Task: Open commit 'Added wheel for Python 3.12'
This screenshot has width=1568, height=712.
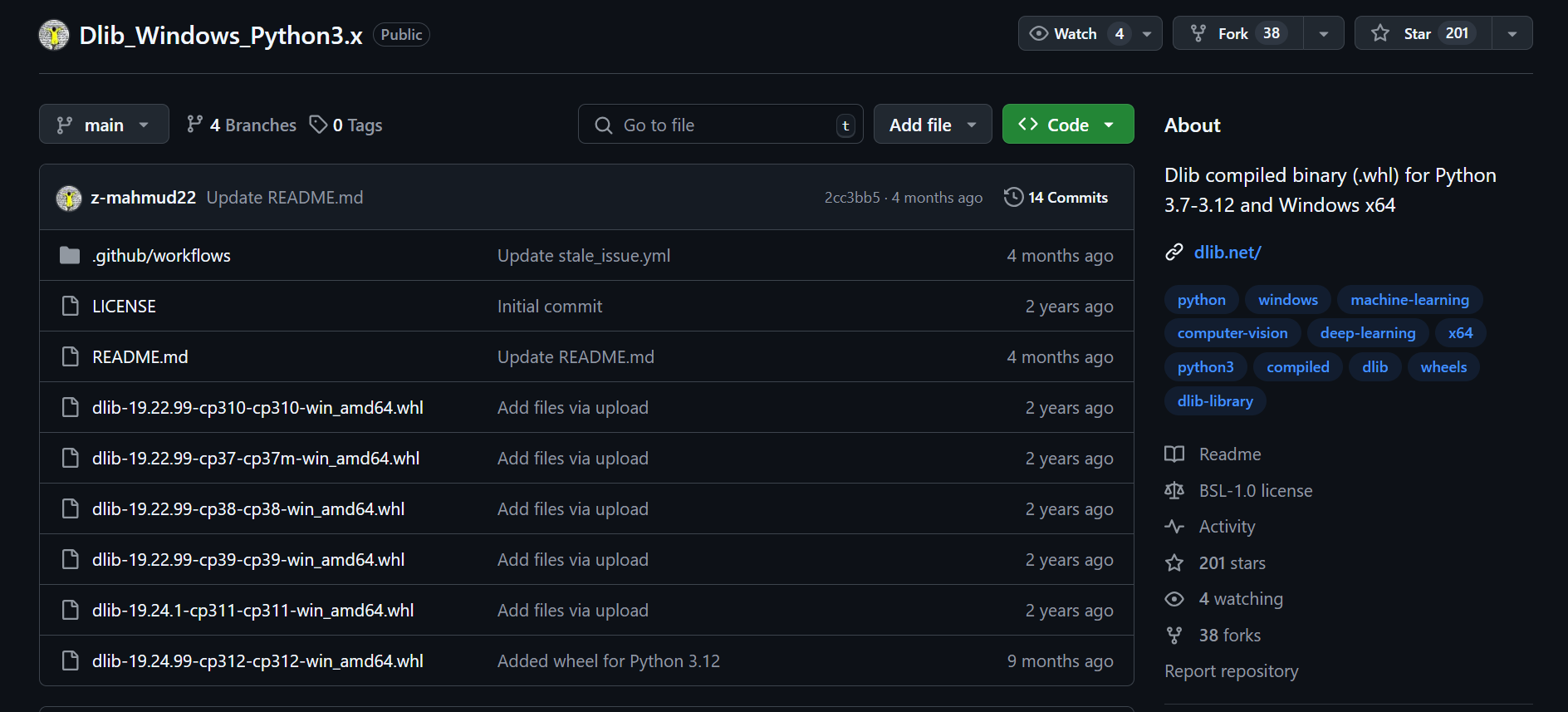Action: [x=609, y=661]
